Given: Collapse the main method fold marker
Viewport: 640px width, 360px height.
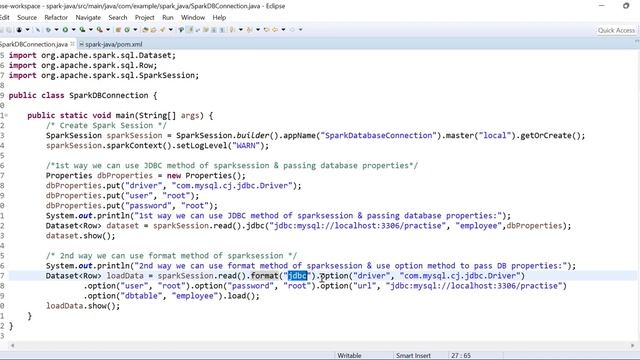Looking at the screenshot, I should 5,116.
